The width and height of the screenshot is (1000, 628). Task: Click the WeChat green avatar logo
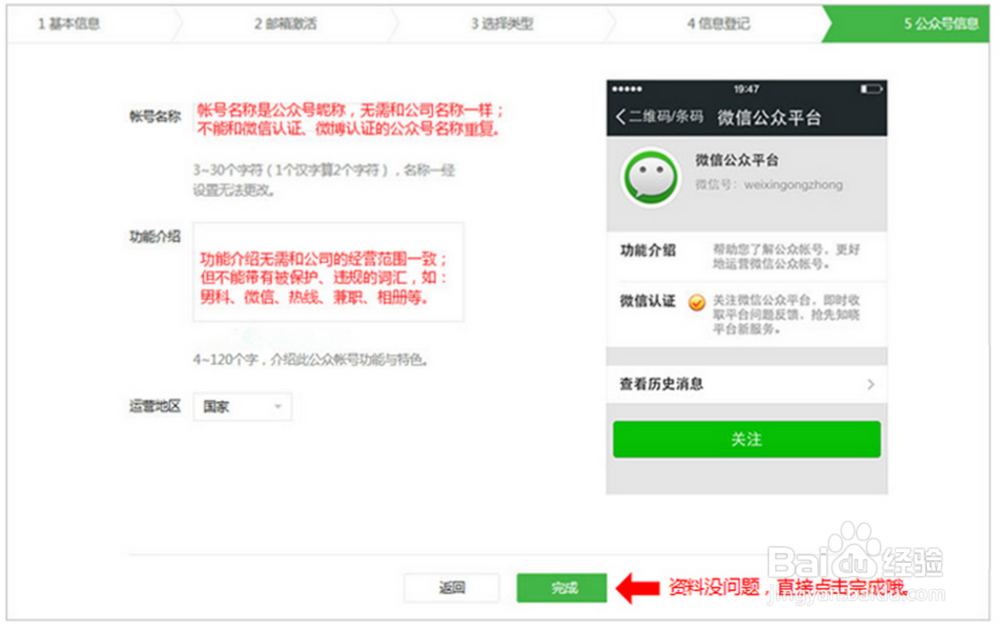[x=651, y=177]
